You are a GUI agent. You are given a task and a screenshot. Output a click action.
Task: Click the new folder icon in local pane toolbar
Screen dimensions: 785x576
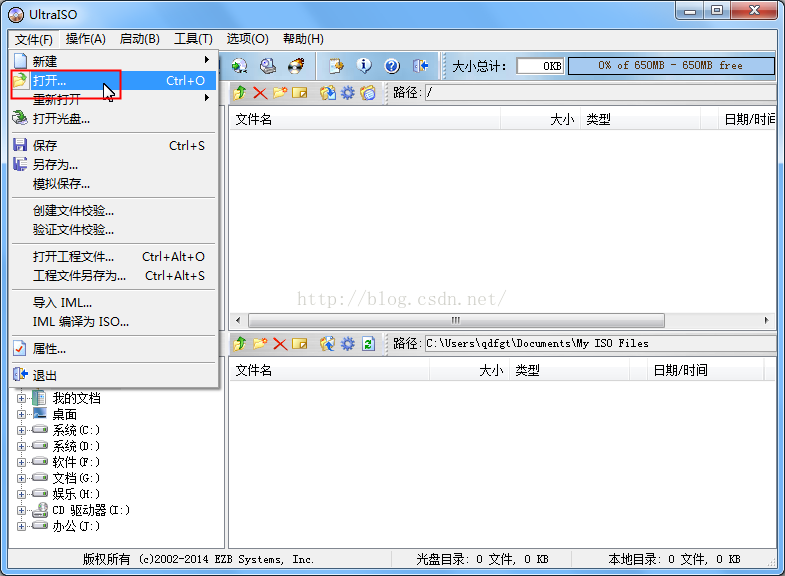(x=260, y=343)
